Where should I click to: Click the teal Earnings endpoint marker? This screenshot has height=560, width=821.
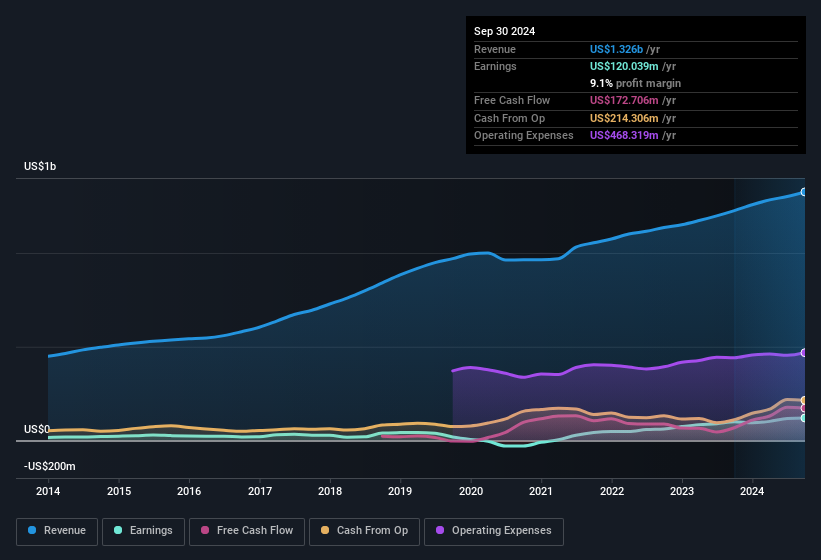[804, 418]
